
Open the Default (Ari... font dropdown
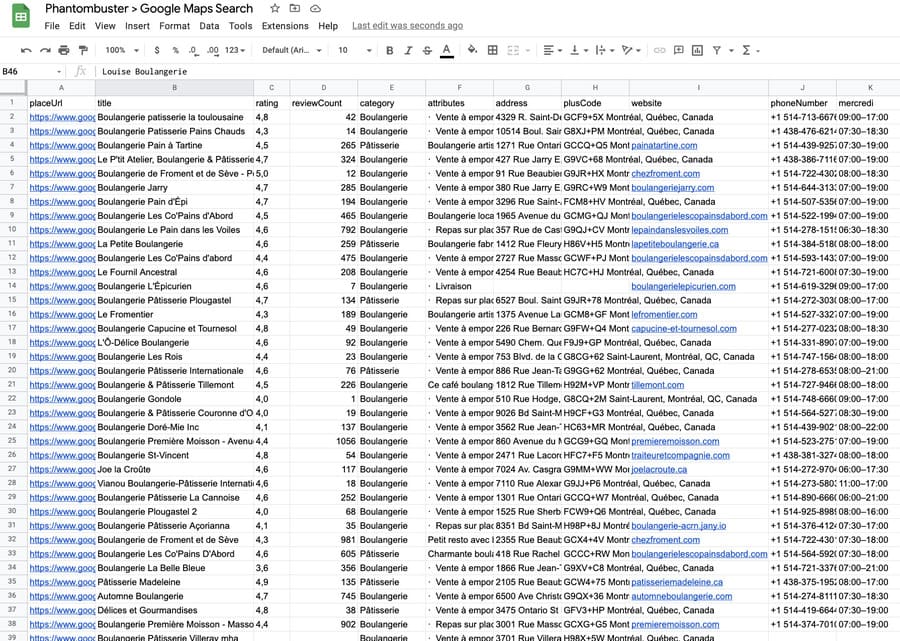(x=291, y=50)
